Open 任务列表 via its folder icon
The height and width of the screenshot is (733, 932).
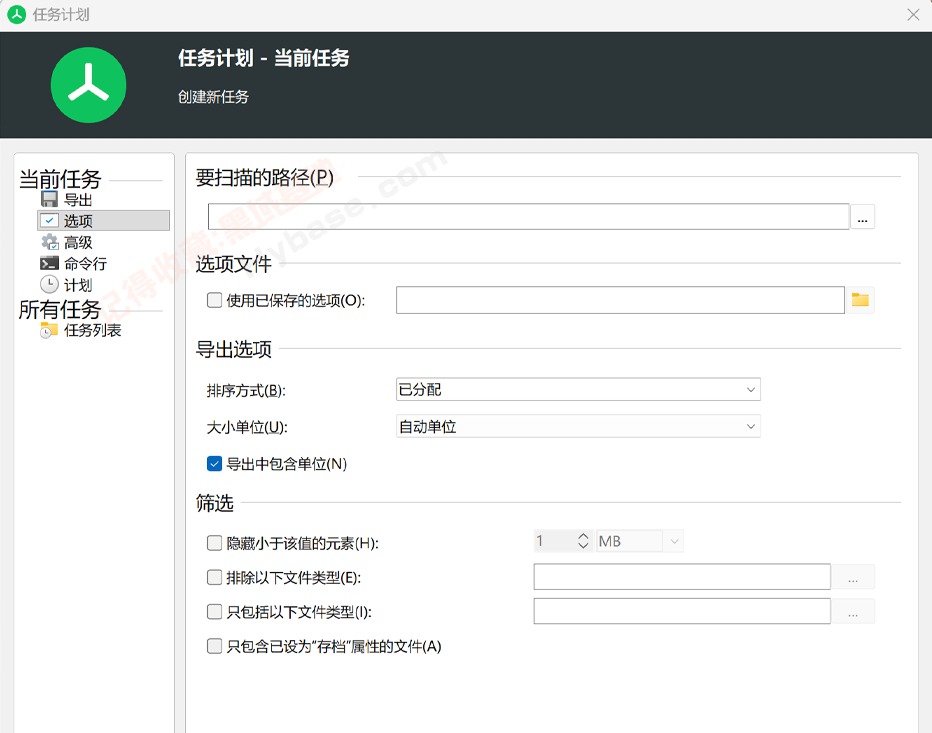click(x=49, y=330)
